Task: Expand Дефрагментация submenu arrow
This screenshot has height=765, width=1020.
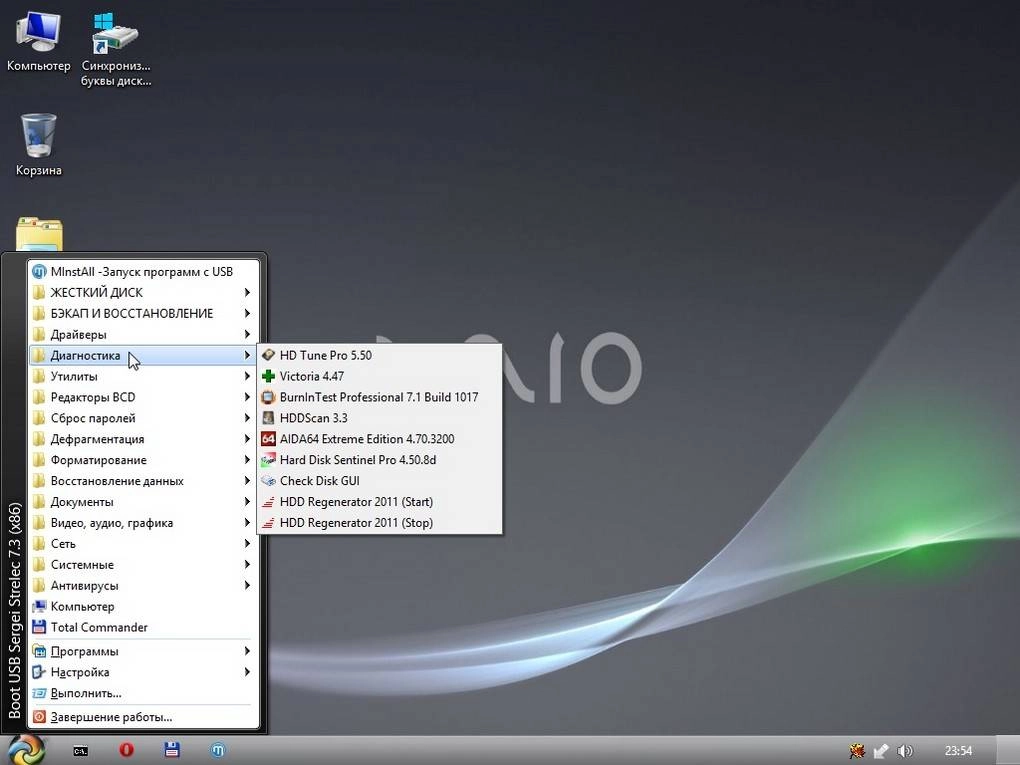Action: (247, 438)
